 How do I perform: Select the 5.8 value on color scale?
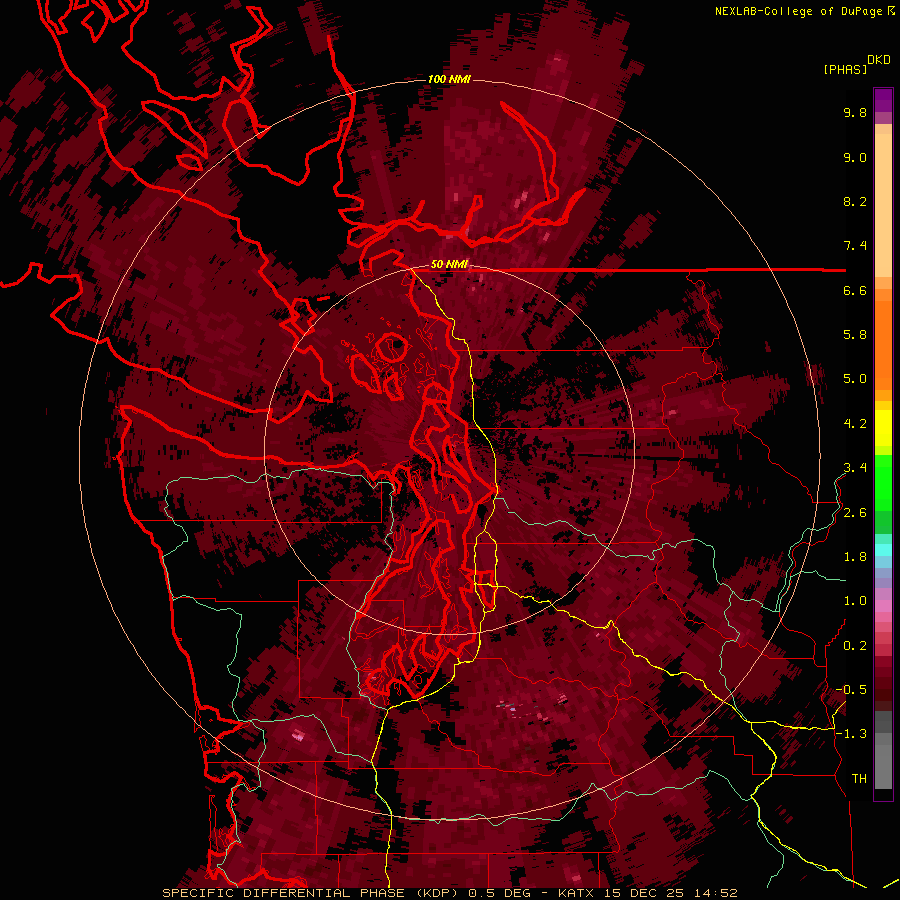(x=855, y=335)
